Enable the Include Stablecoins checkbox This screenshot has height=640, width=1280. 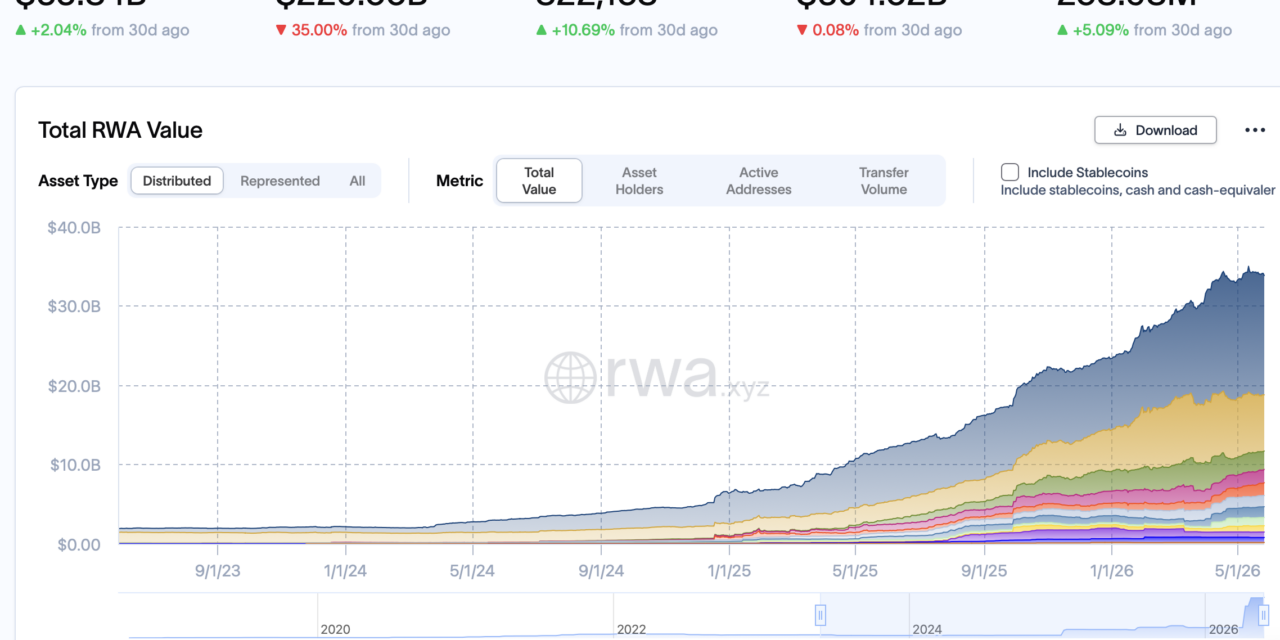[1010, 172]
